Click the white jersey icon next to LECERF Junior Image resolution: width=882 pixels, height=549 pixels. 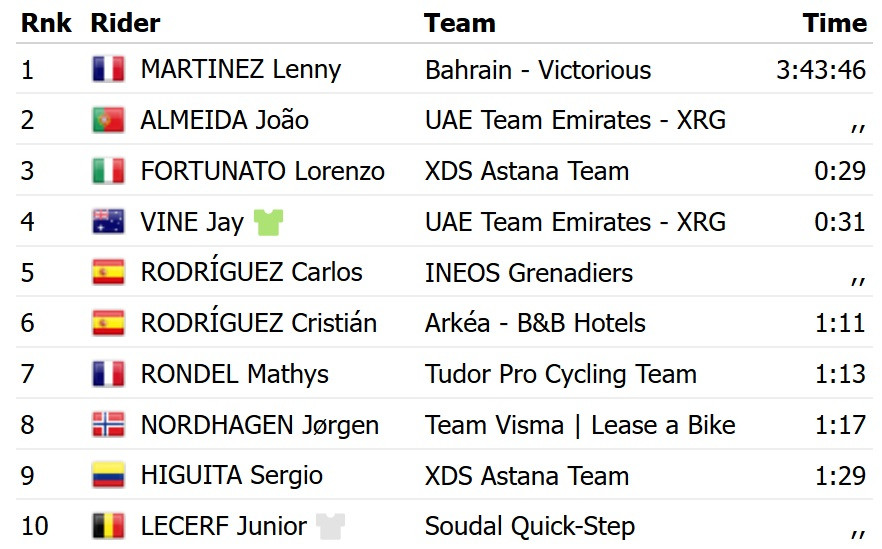point(330,526)
